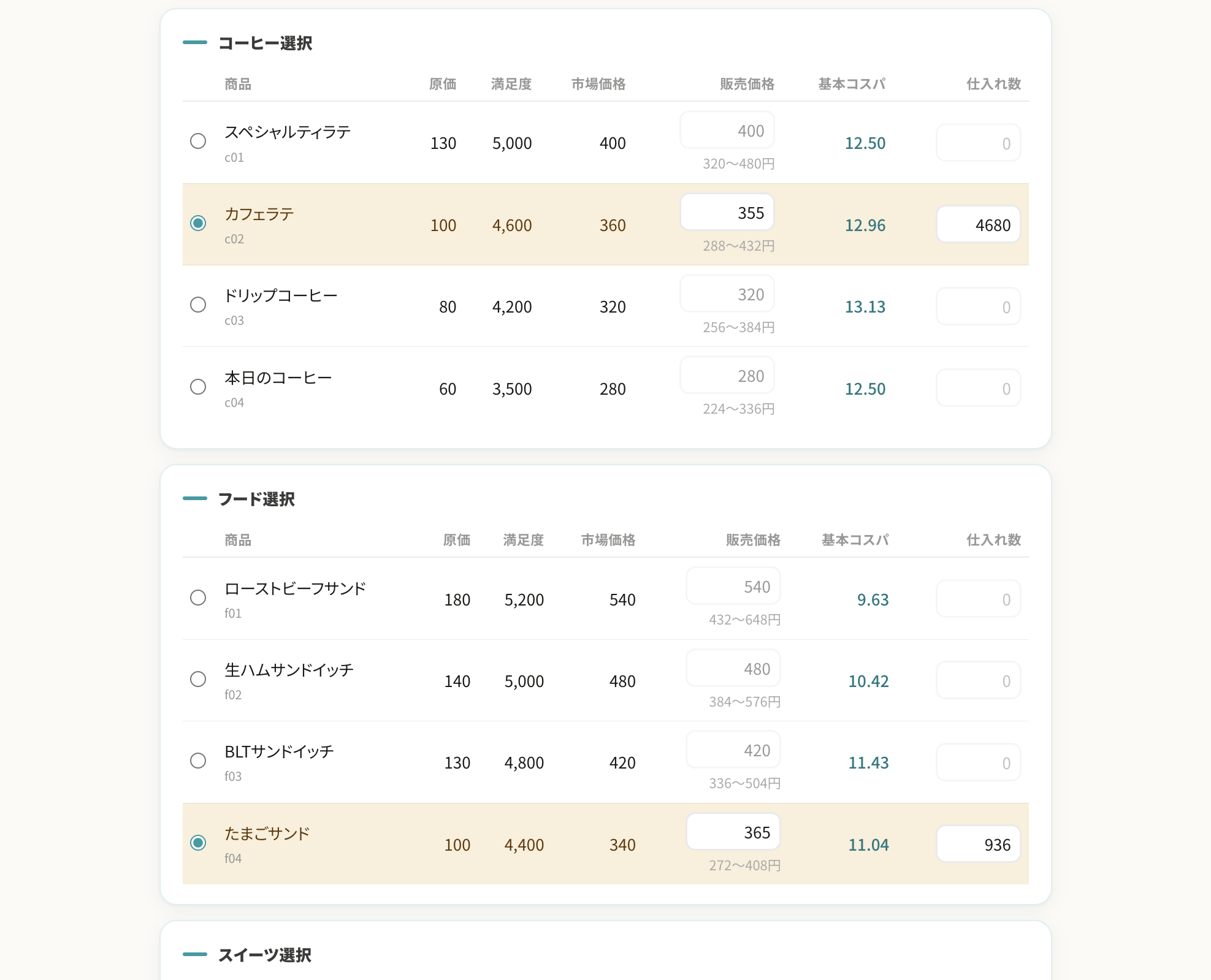Edit カフェラテ purchase quantity 4680
Viewport: 1211px width, 980px height.
click(x=979, y=224)
